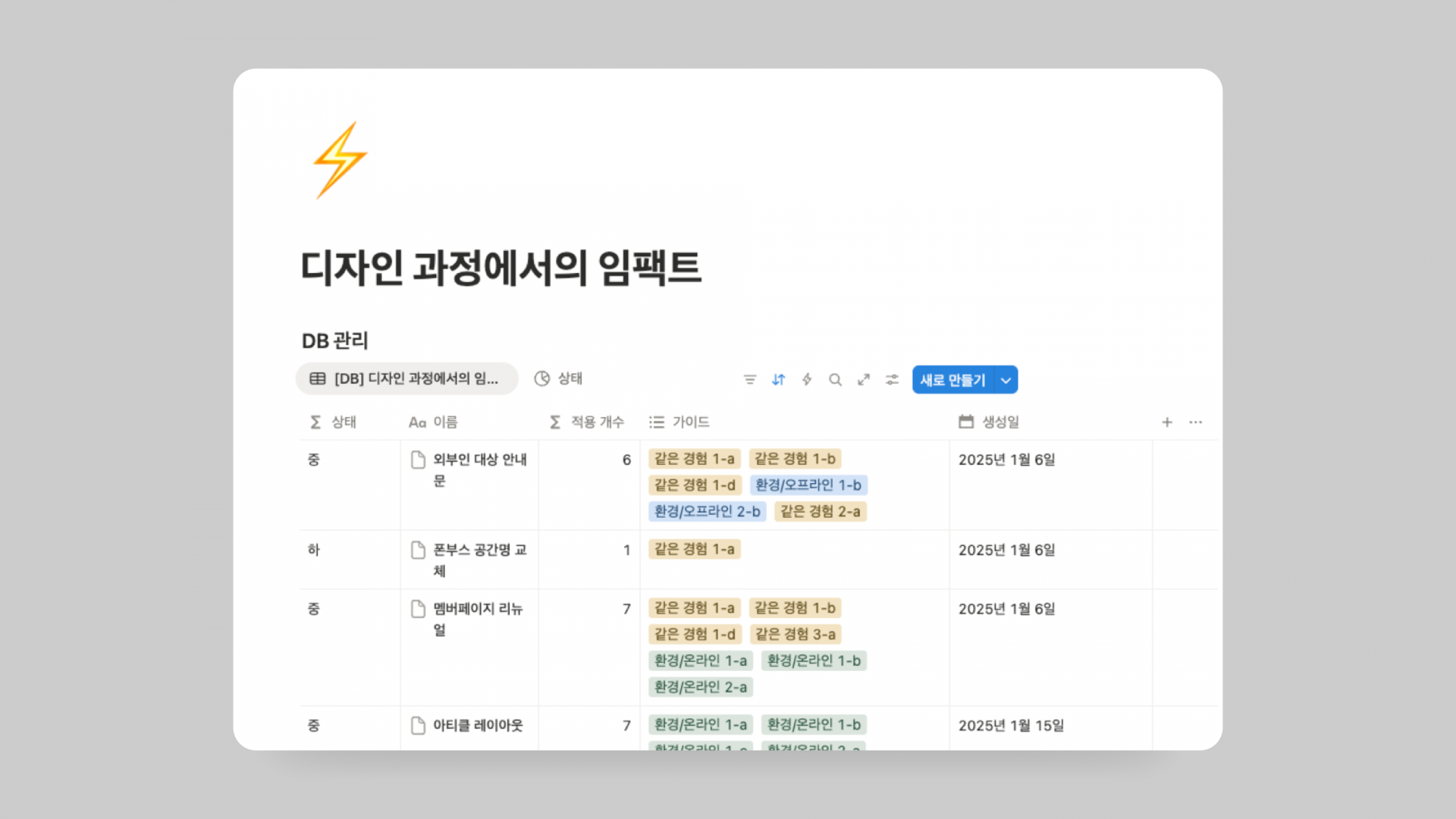
Task: Expand the dropdown arrow beside 새로 만들기
Action: click(x=1006, y=380)
